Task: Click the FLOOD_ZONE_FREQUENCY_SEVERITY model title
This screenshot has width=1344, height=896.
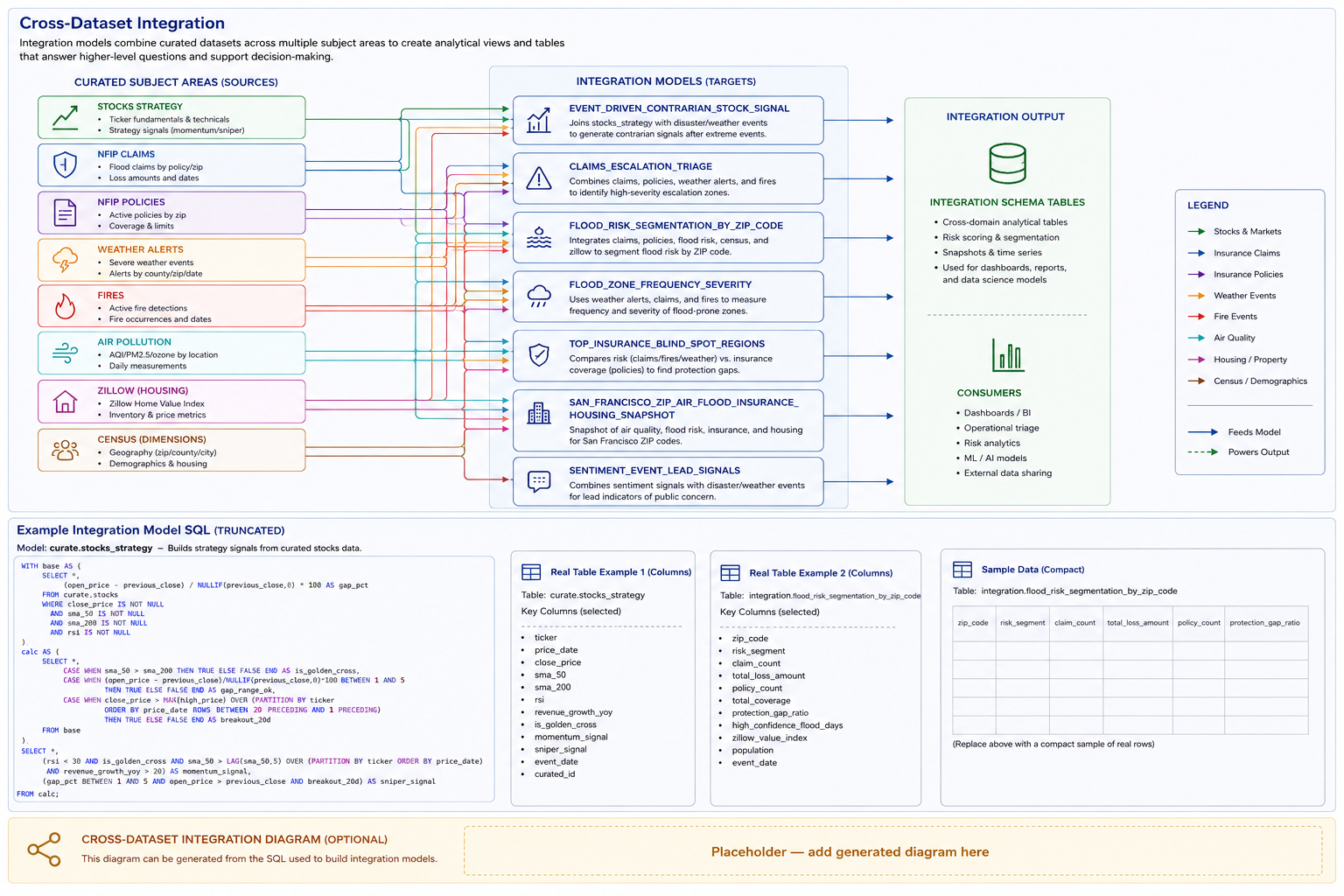Action: point(661,284)
